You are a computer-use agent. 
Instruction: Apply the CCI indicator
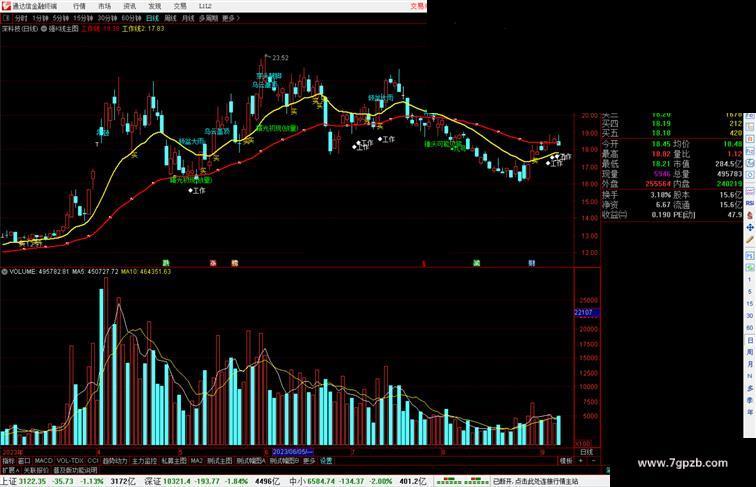(x=93, y=461)
